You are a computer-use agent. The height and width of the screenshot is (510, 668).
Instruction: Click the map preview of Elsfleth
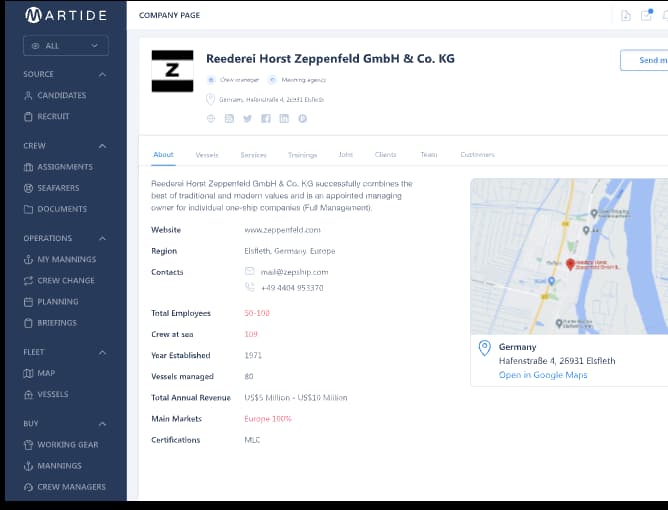coord(569,256)
